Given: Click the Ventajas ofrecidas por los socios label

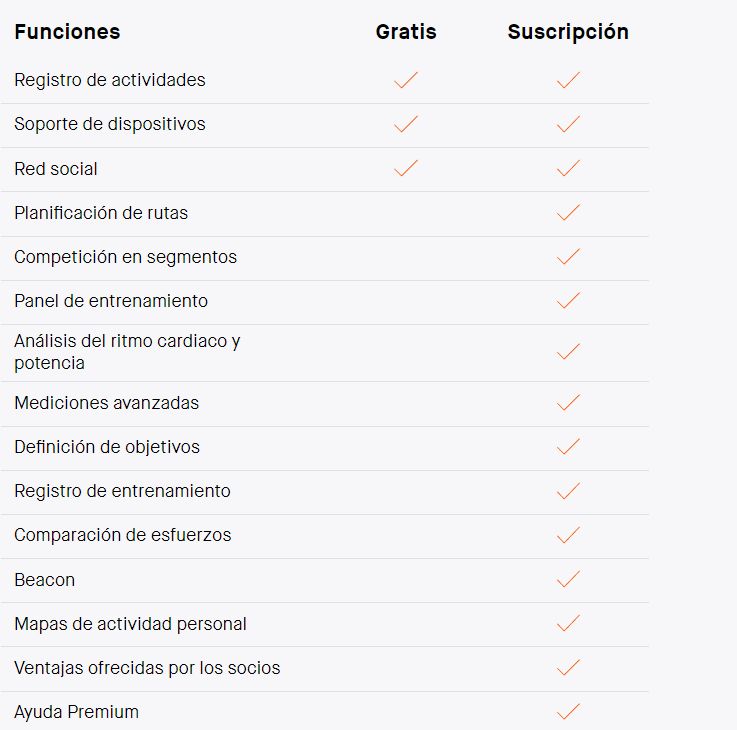Looking at the screenshot, I should [x=147, y=668].
